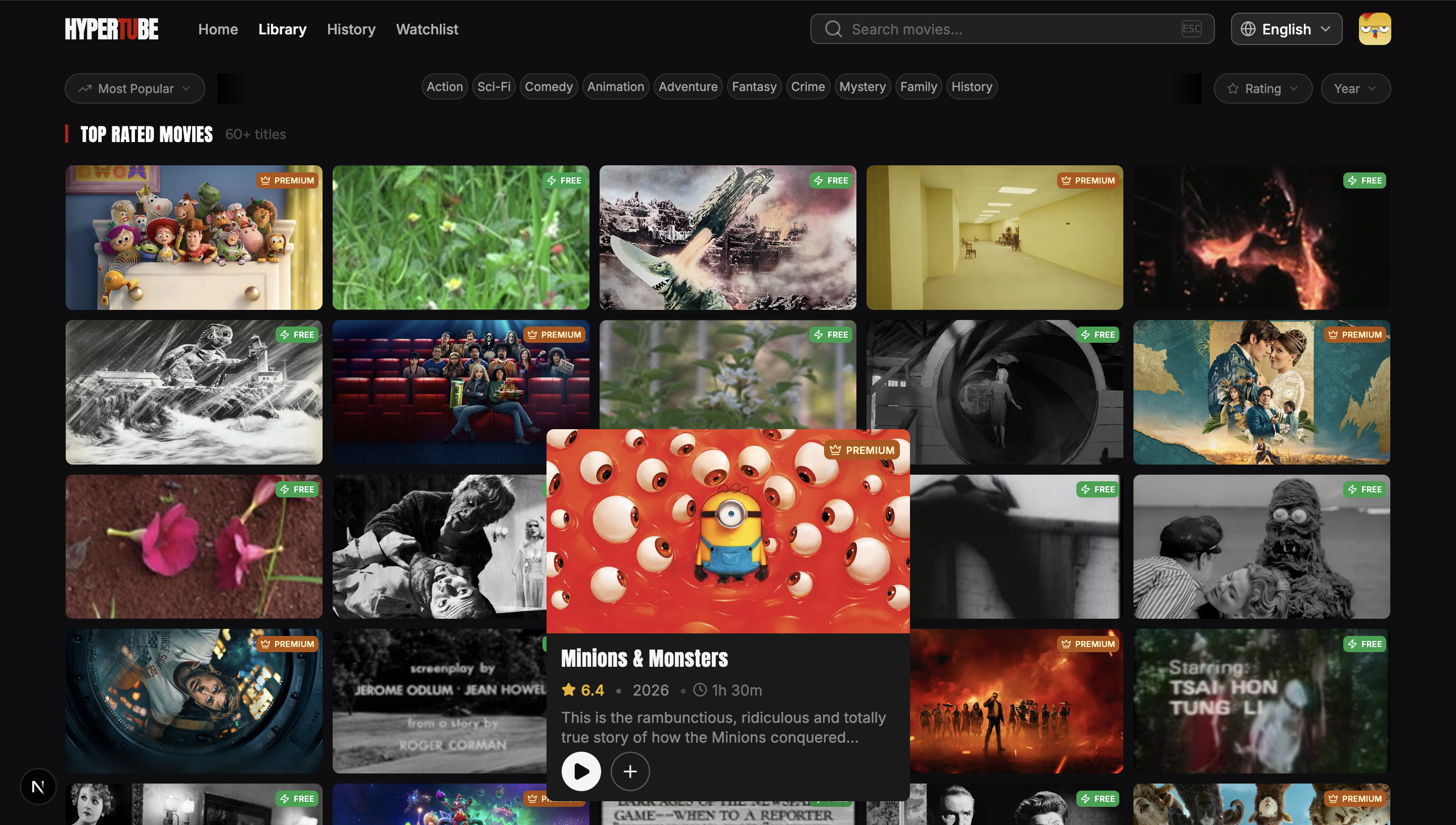Open the Year filter dropdown
The height and width of the screenshot is (825, 1456).
point(1355,88)
